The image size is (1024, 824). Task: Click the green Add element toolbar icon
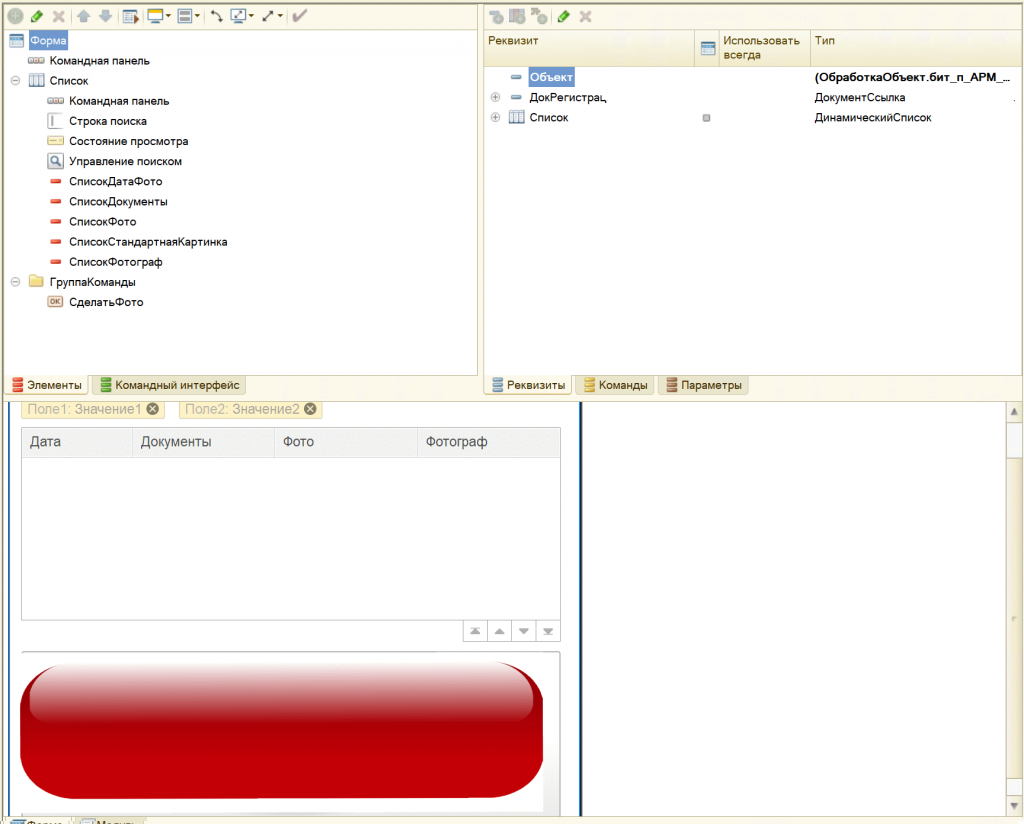(16, 16)
